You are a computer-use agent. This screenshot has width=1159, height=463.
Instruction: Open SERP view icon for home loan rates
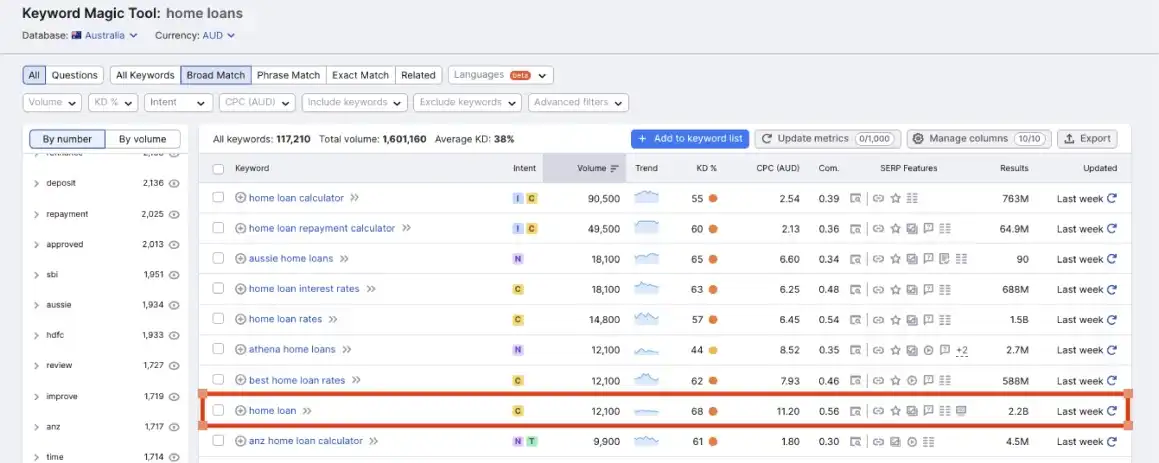pos(855,320)
